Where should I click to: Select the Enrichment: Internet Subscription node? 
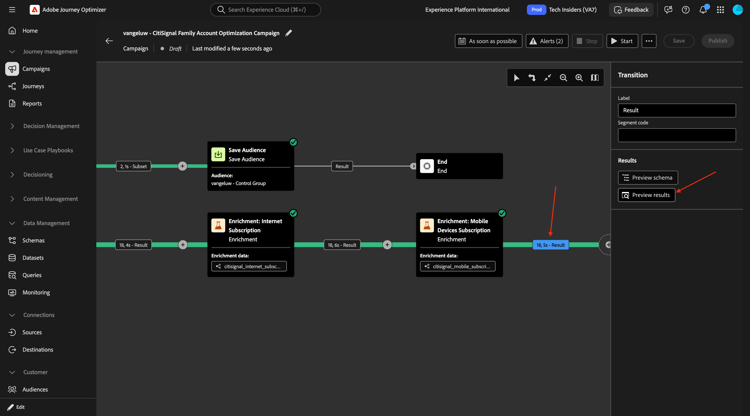click(x=251, y=244)
